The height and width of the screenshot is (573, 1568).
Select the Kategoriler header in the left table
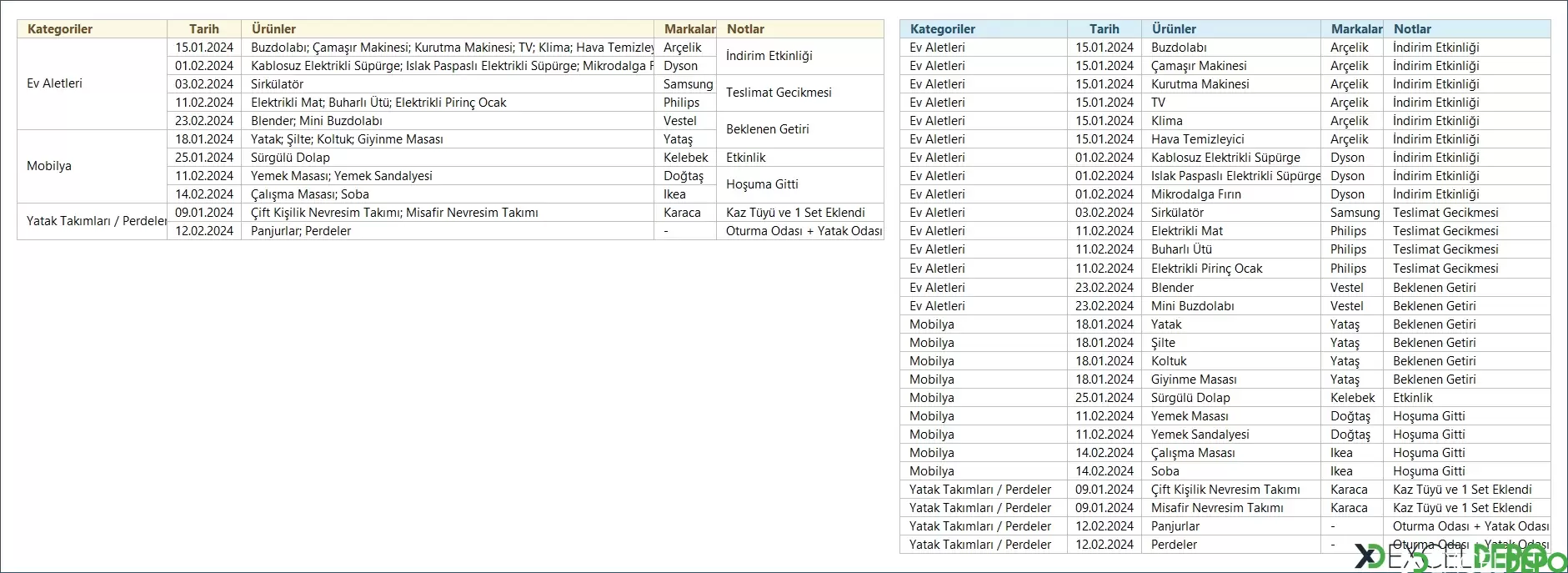click(x=92, y=29)
